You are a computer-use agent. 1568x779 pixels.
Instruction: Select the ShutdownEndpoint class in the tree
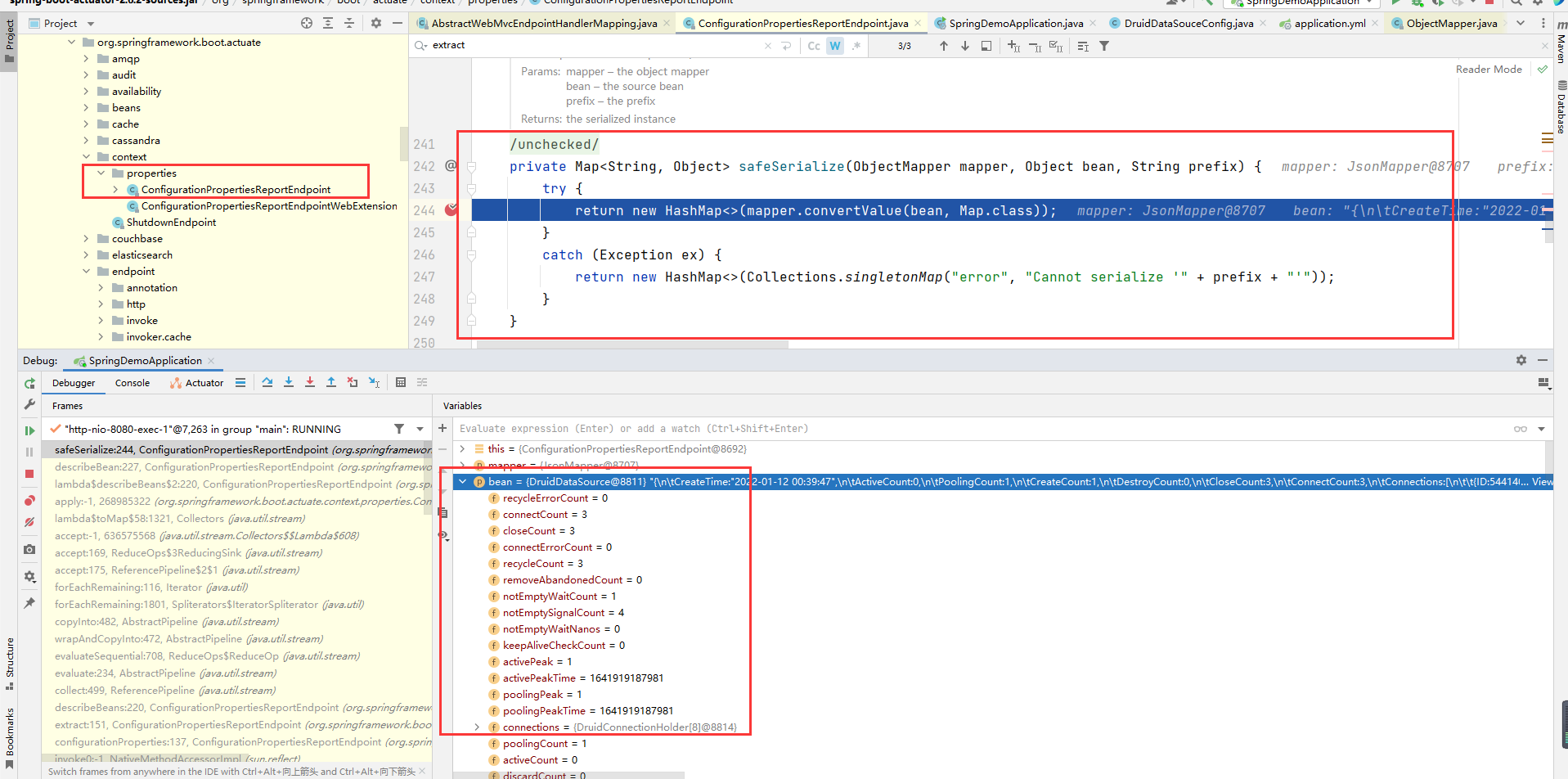[172, 223]
